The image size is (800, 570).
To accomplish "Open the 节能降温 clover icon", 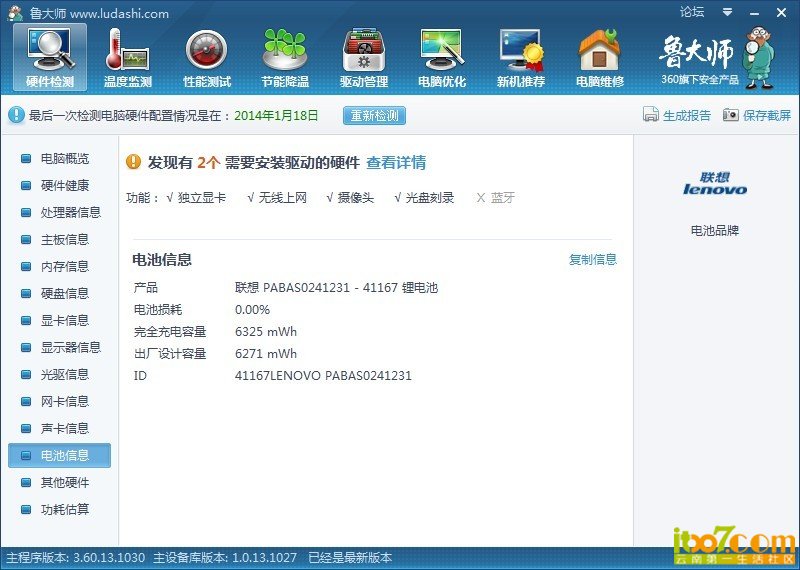I will [x=285, y=58].
